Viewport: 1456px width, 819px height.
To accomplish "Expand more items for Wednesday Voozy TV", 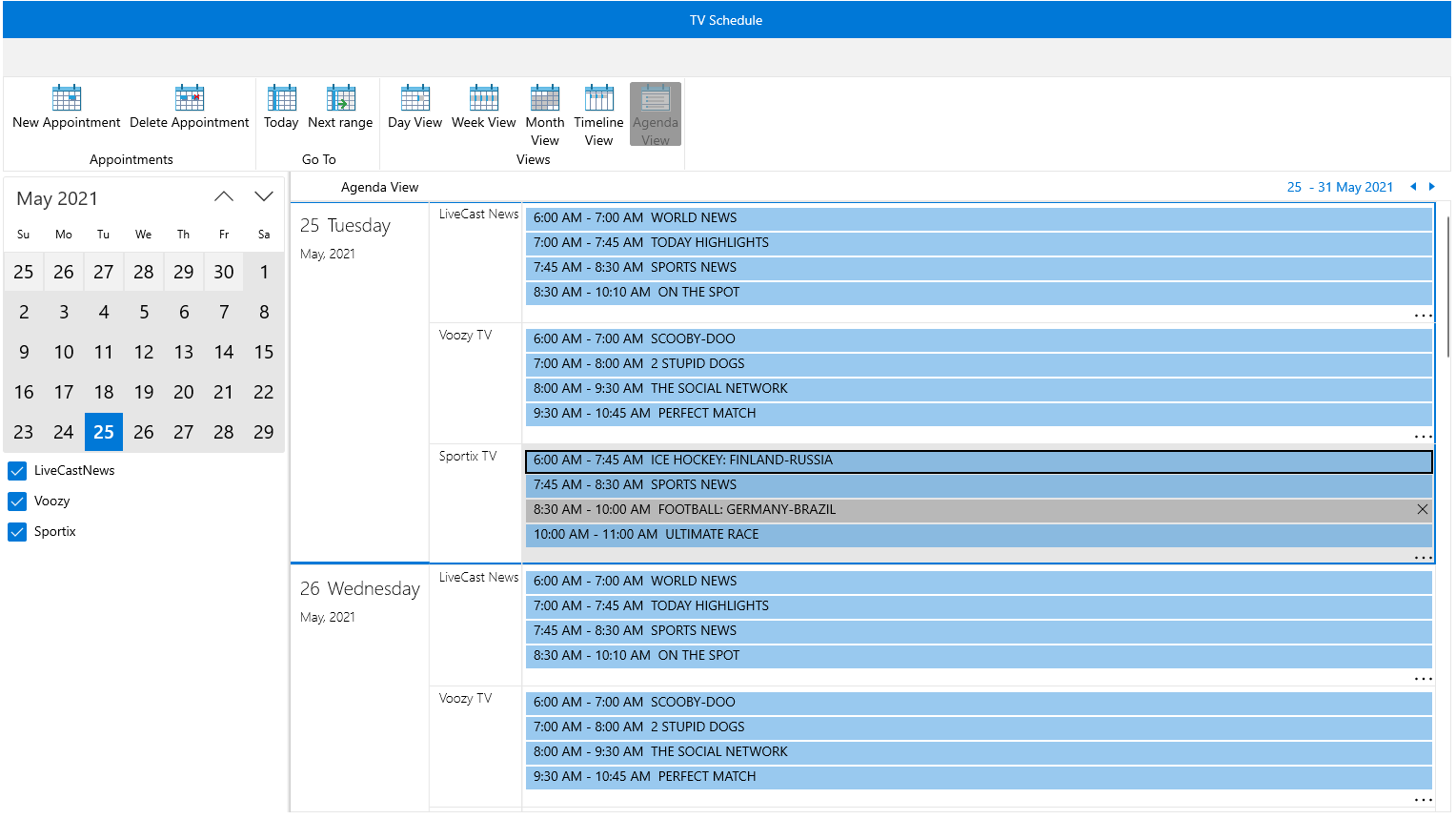I will click(x=1423, y=800).
